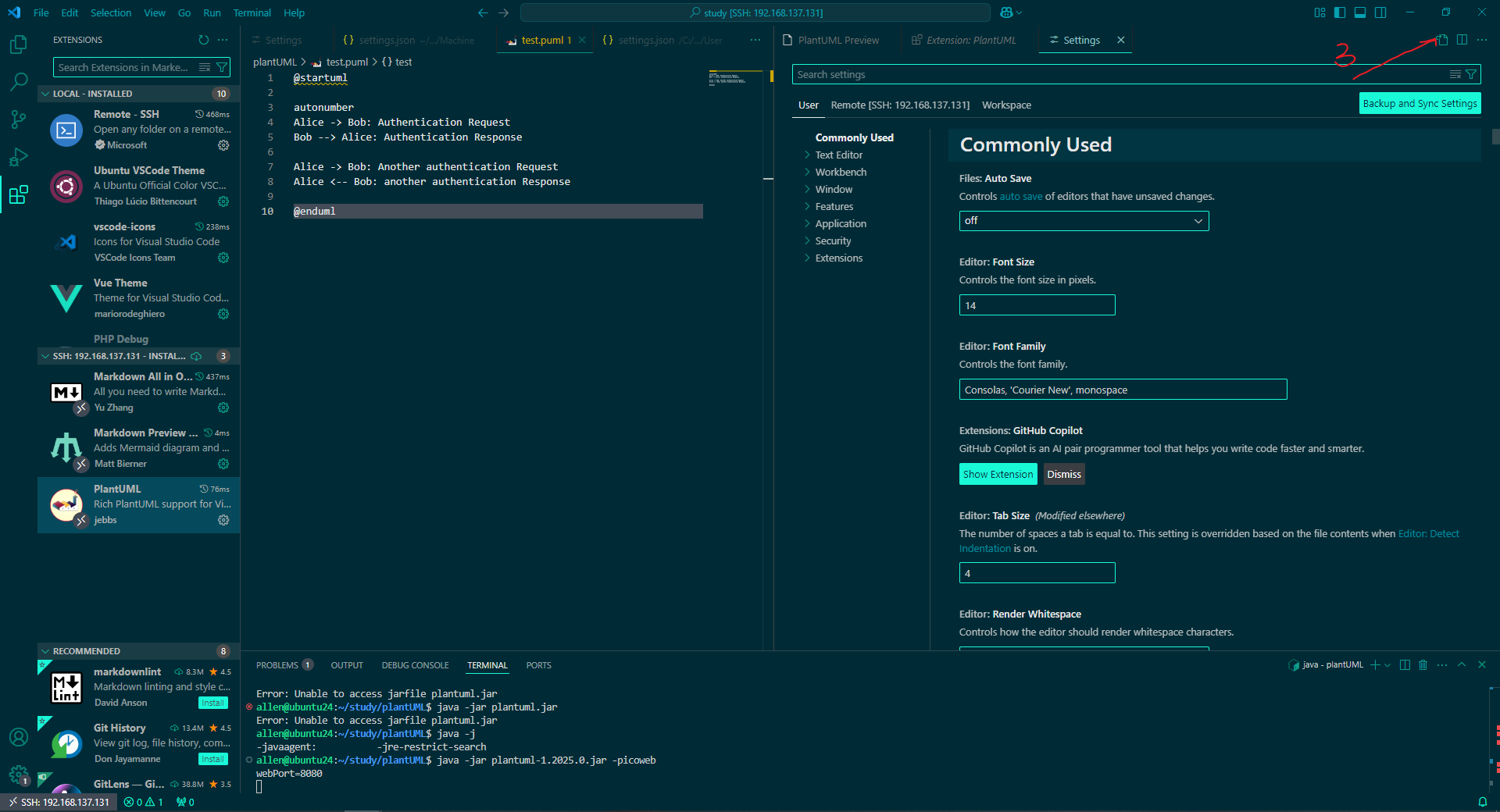This screenshot has width=1500, height=812.
Task: Refresh the installed extensions list
Action: coord(203,40)
